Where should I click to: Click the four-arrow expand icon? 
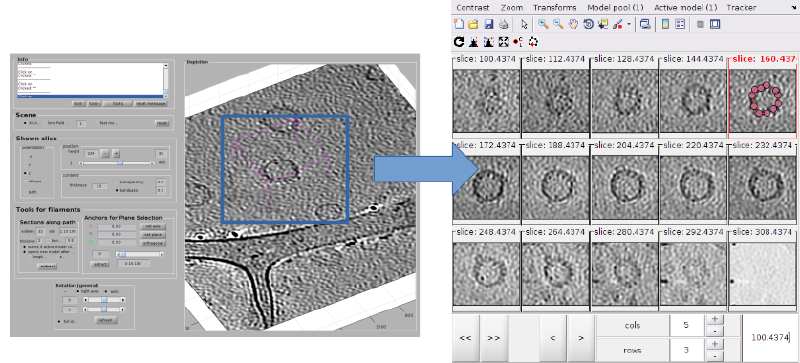click(x=504, y=42)
